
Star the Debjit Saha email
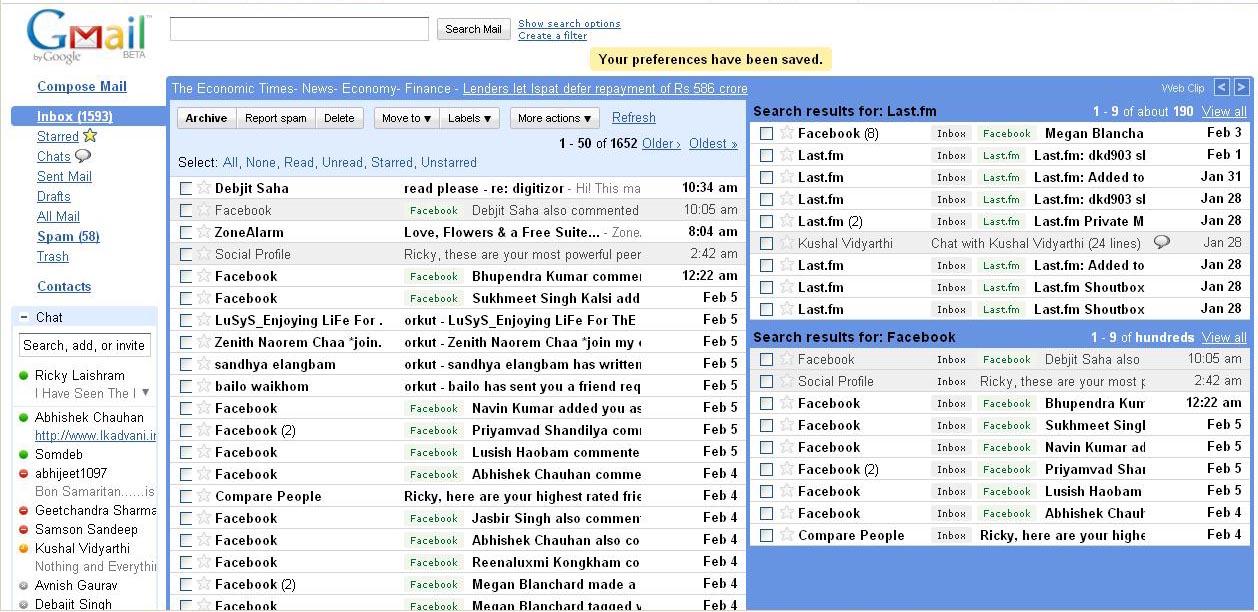[x=204, y=188]
